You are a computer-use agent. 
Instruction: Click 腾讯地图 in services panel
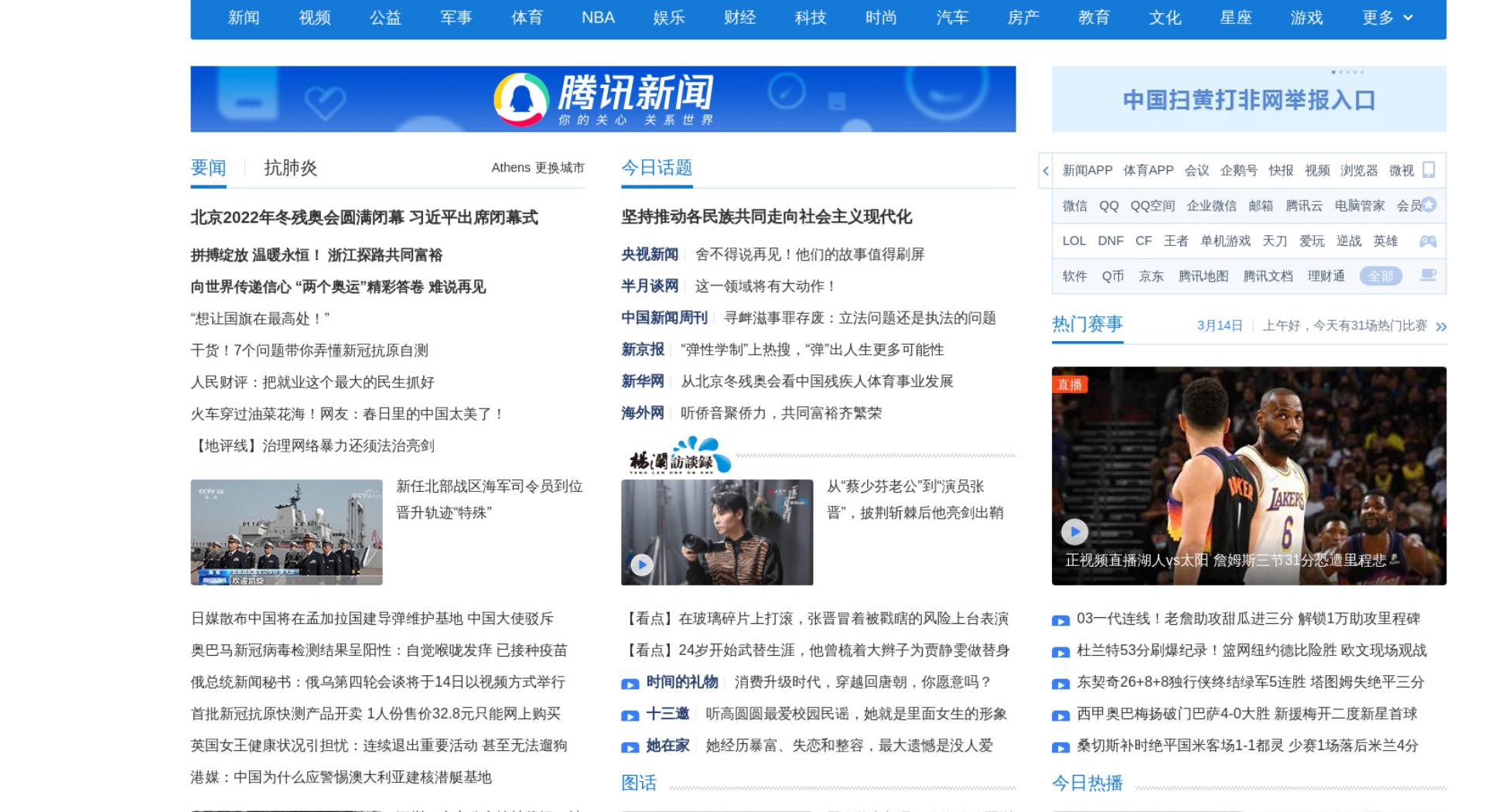point(1203,276)
